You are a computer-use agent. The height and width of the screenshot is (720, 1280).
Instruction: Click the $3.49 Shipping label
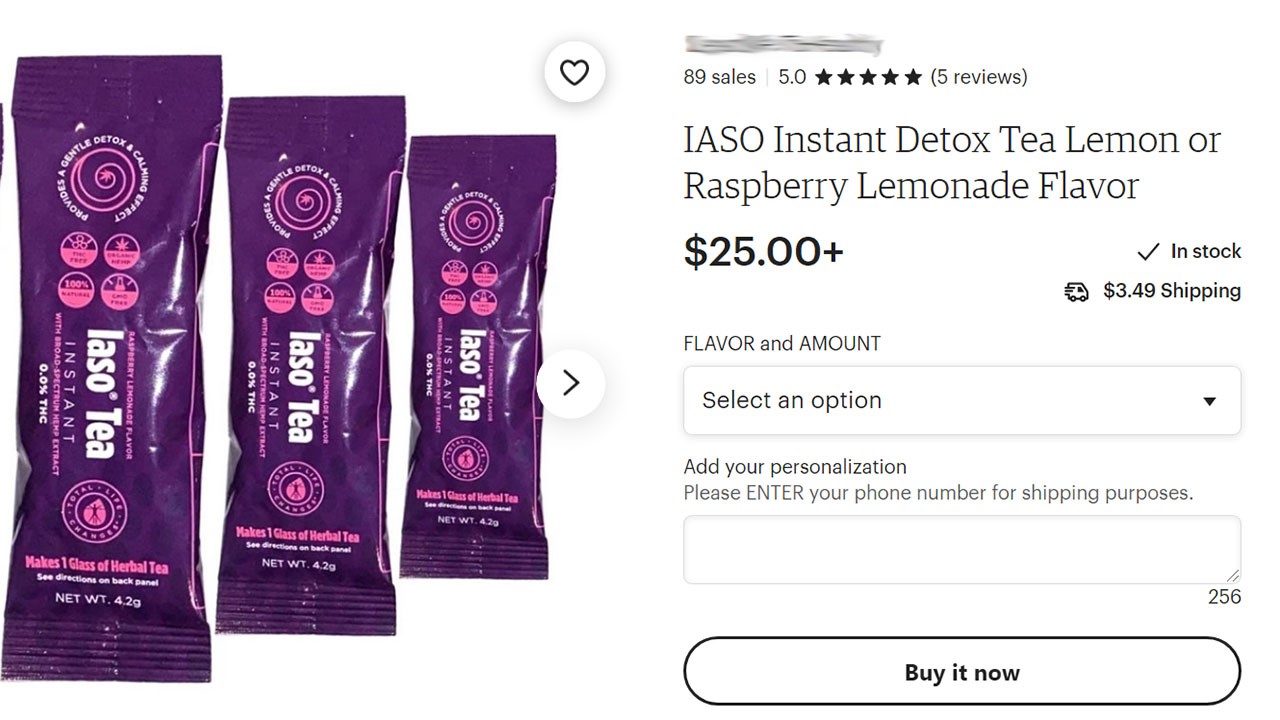pos(1172,291)
